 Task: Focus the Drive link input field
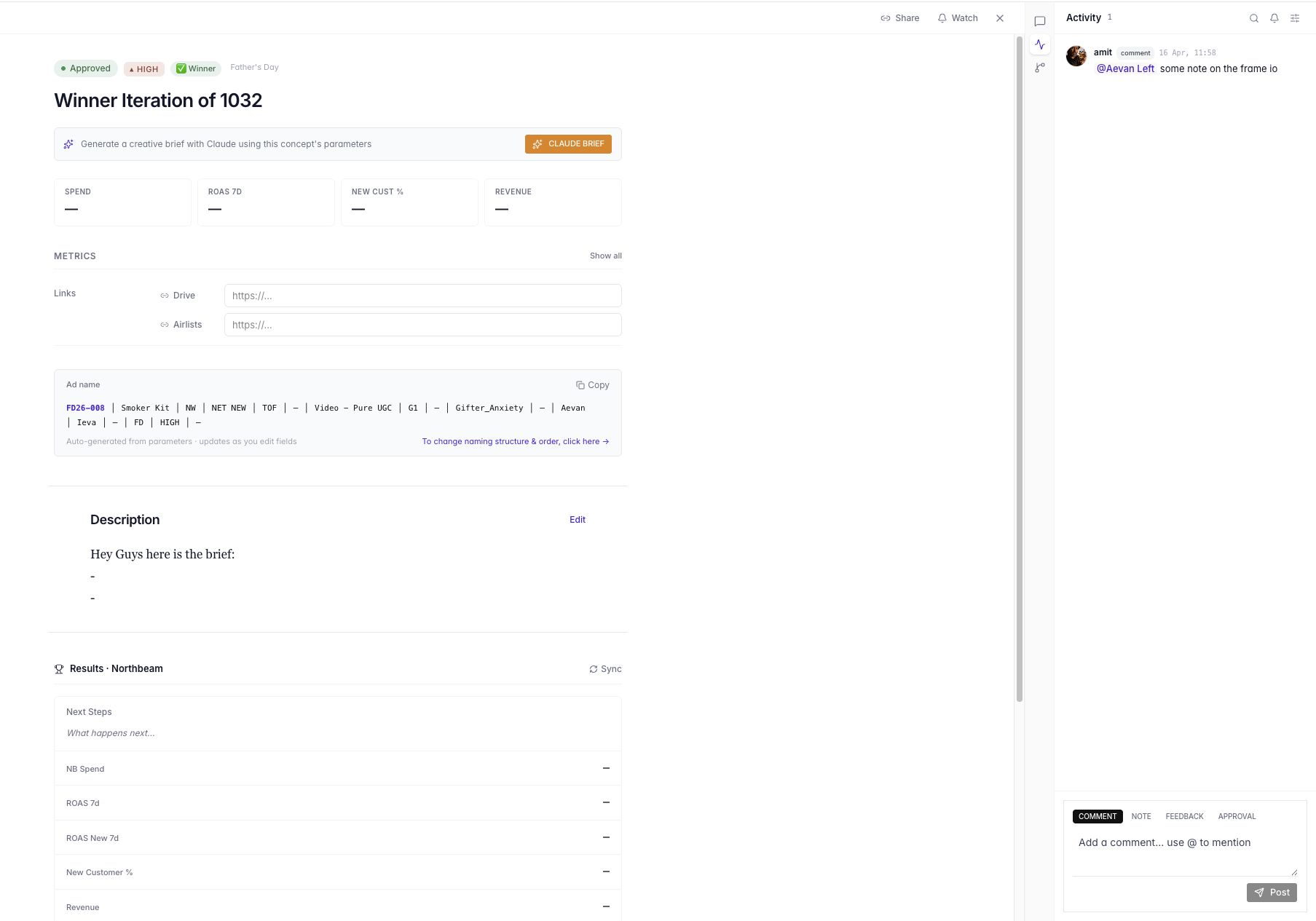[422, 296]
